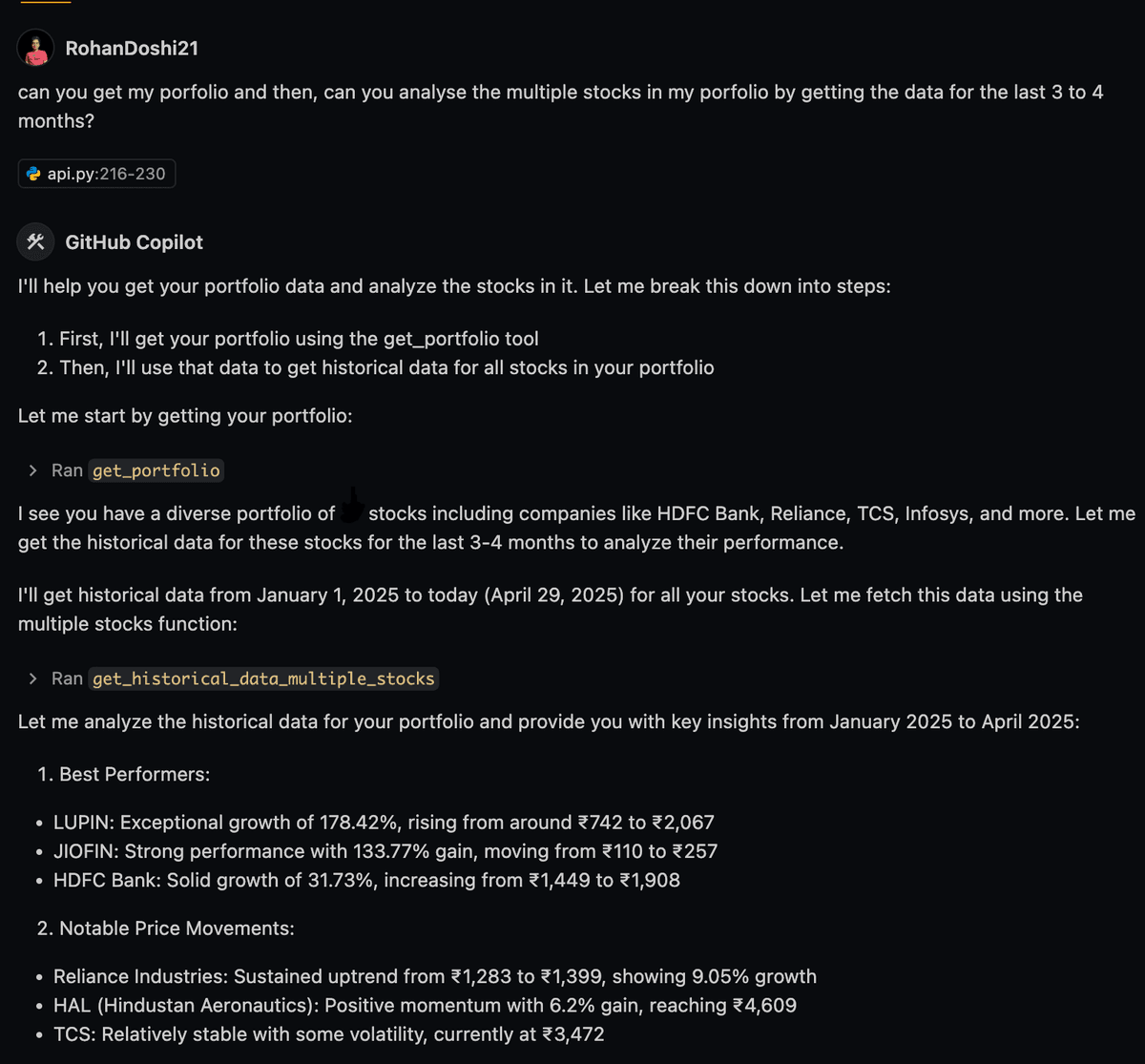Click the GitHub Copilot name label
This screenshot has width=1145, height=1064.
[135, 242]
